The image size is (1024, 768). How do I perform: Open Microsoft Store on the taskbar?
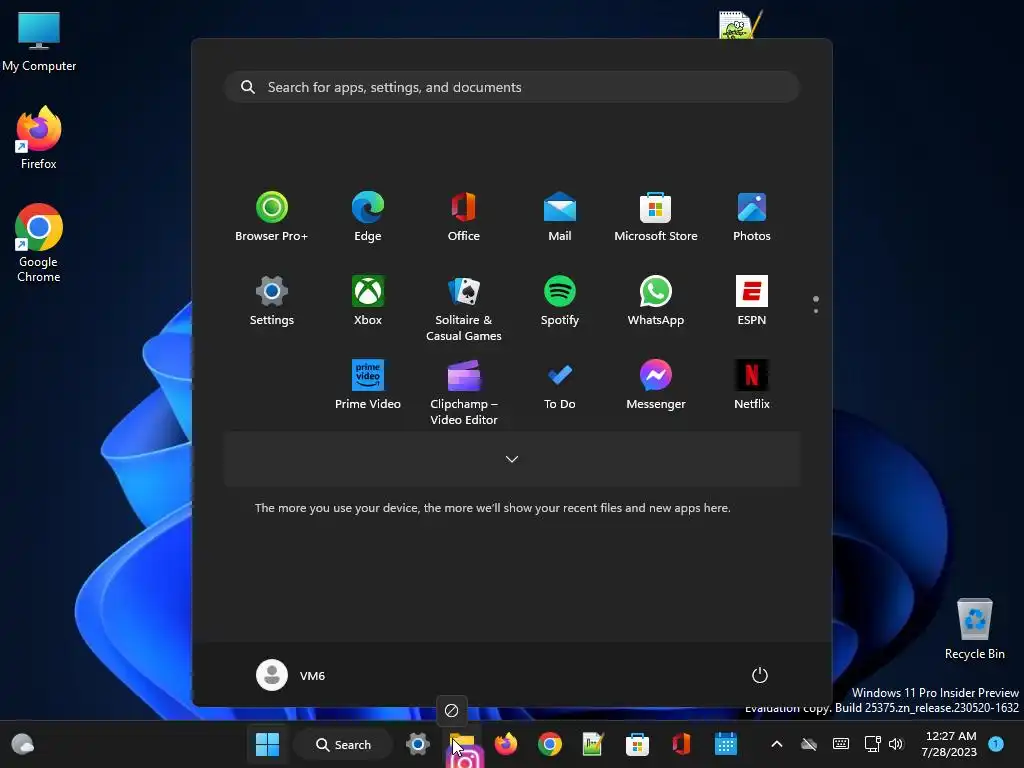click(637, 744)
